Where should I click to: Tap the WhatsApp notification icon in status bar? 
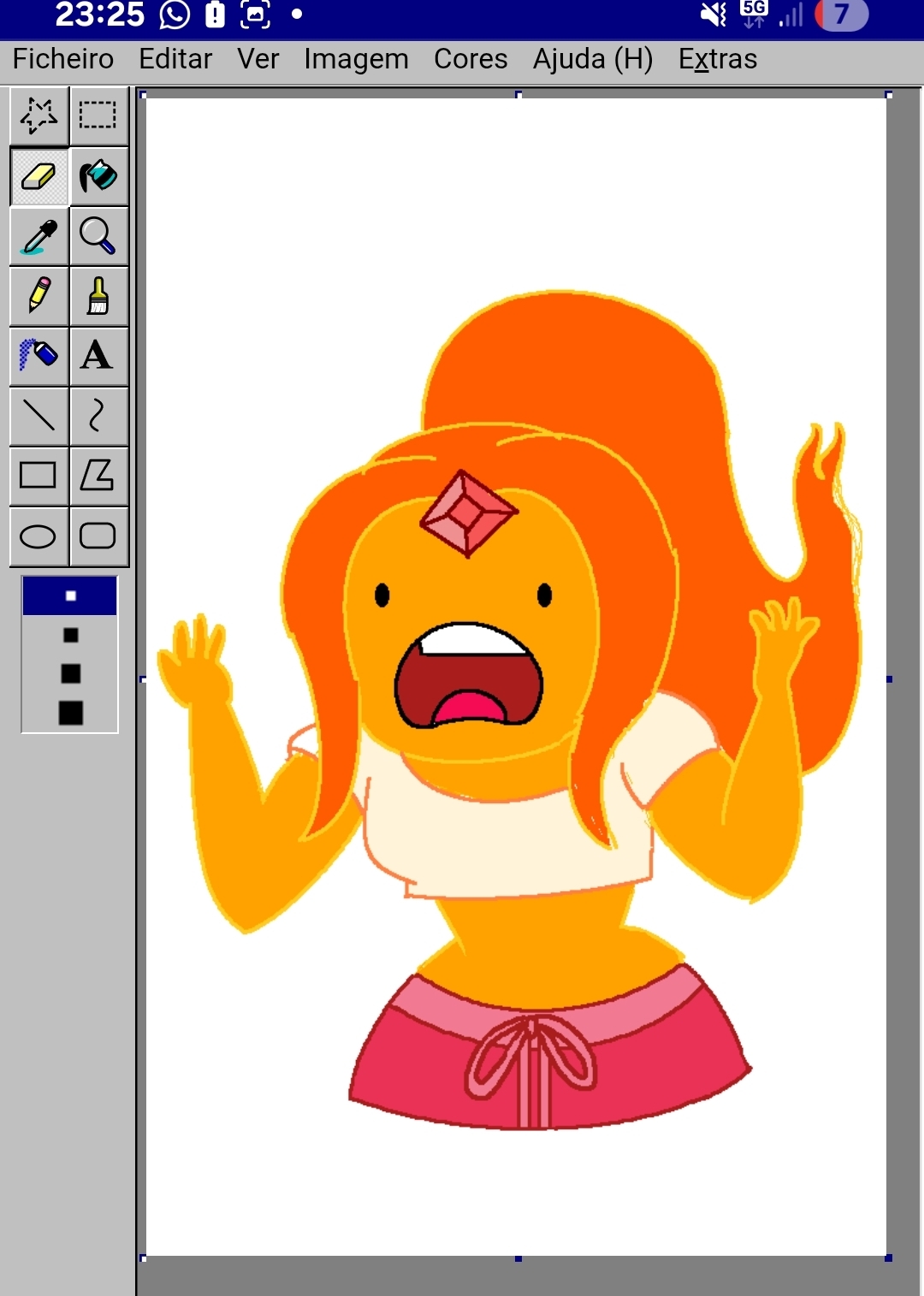tap(175, 15)
